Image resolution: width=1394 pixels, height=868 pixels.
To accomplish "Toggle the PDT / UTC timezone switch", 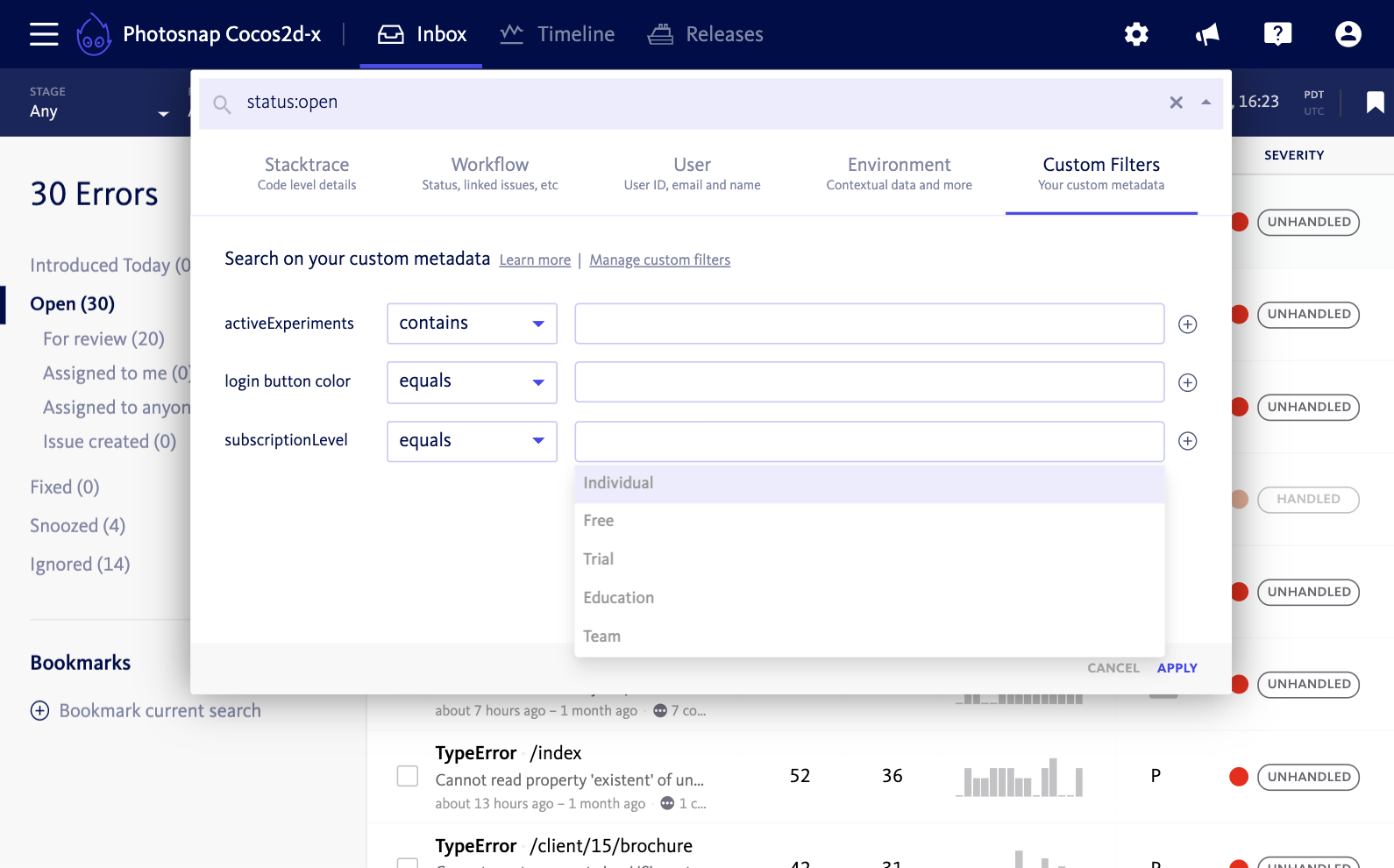I will point(1313,103).
